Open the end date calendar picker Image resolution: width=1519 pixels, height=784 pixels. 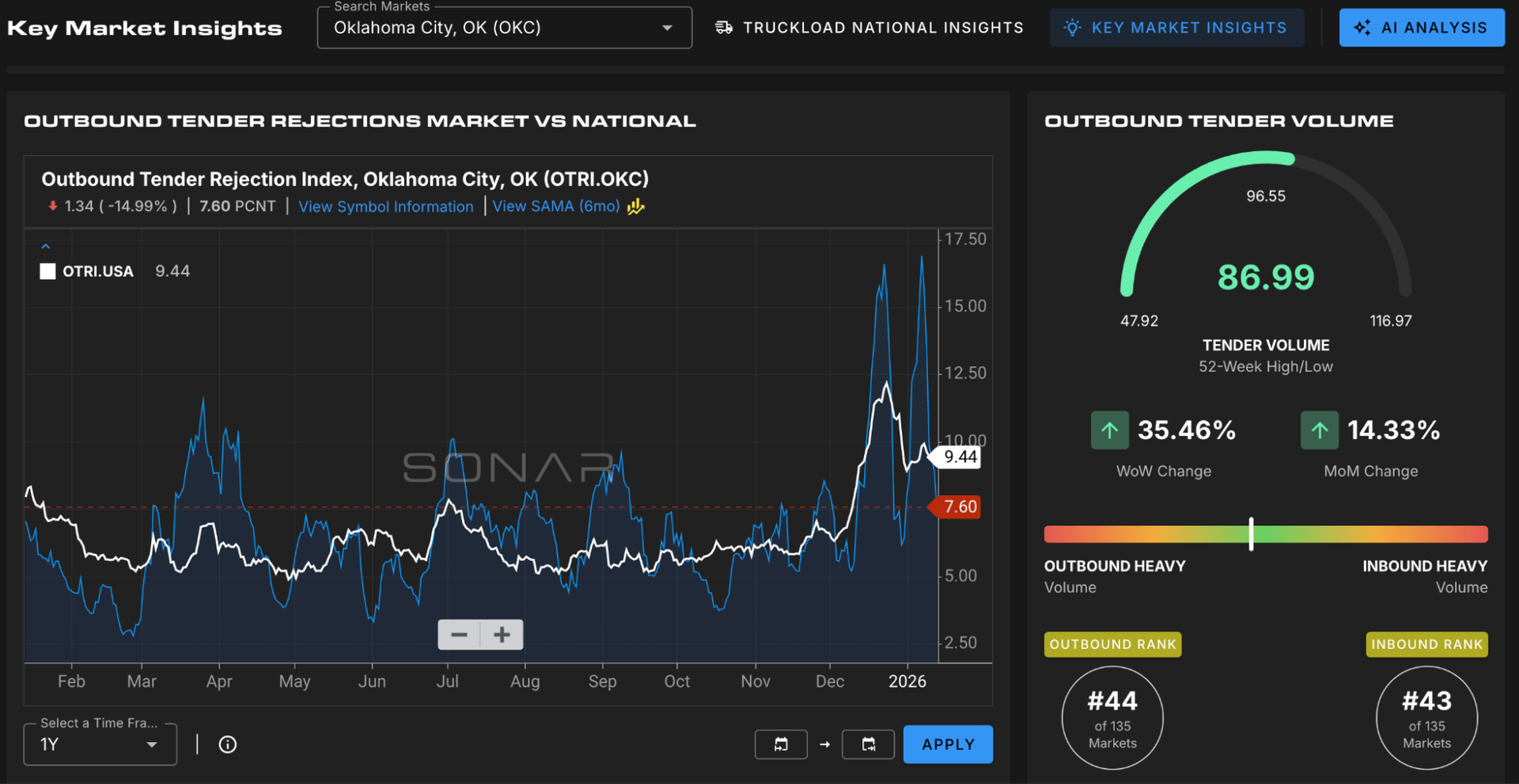868,744
